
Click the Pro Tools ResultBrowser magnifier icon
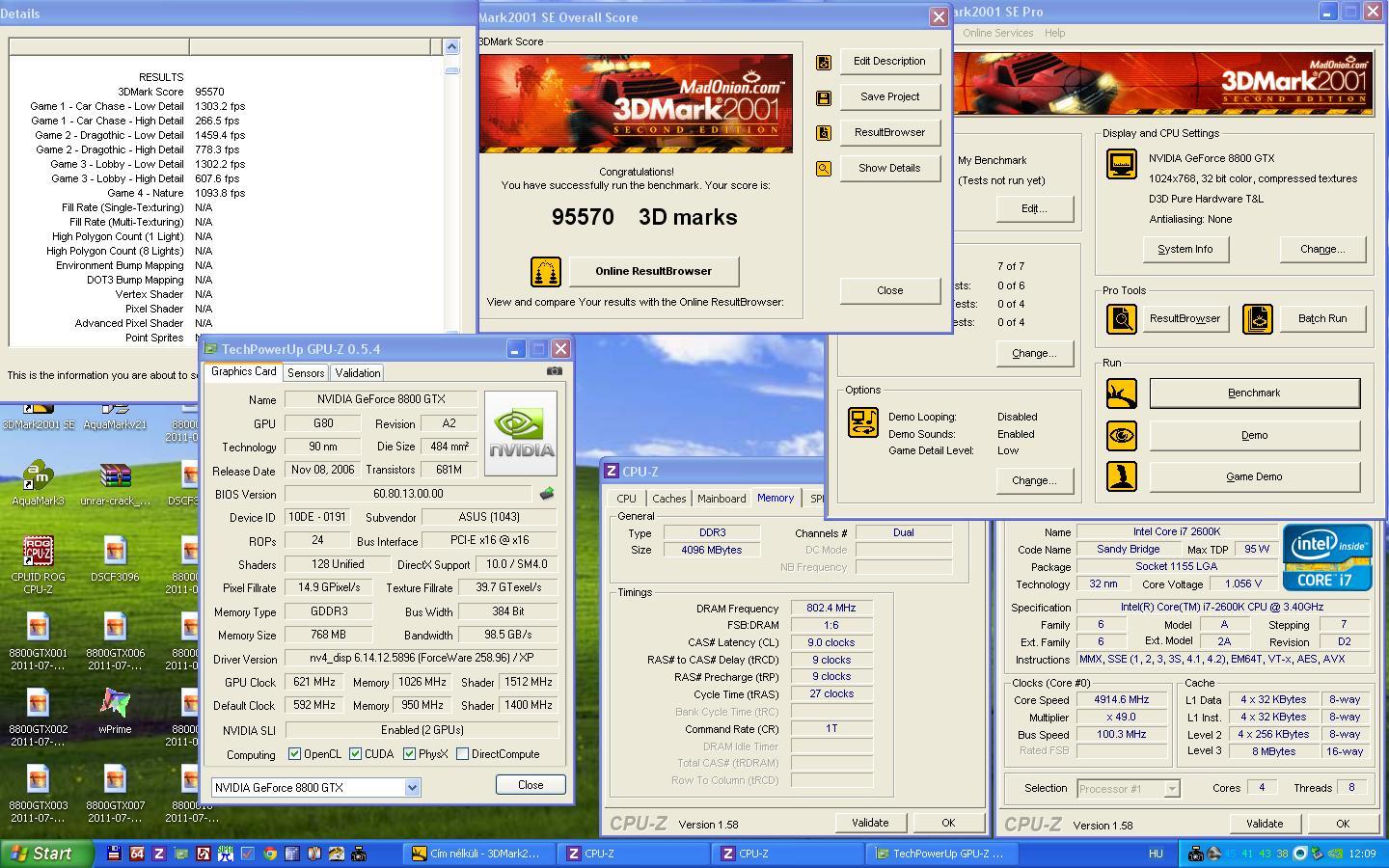[1121, 318]
